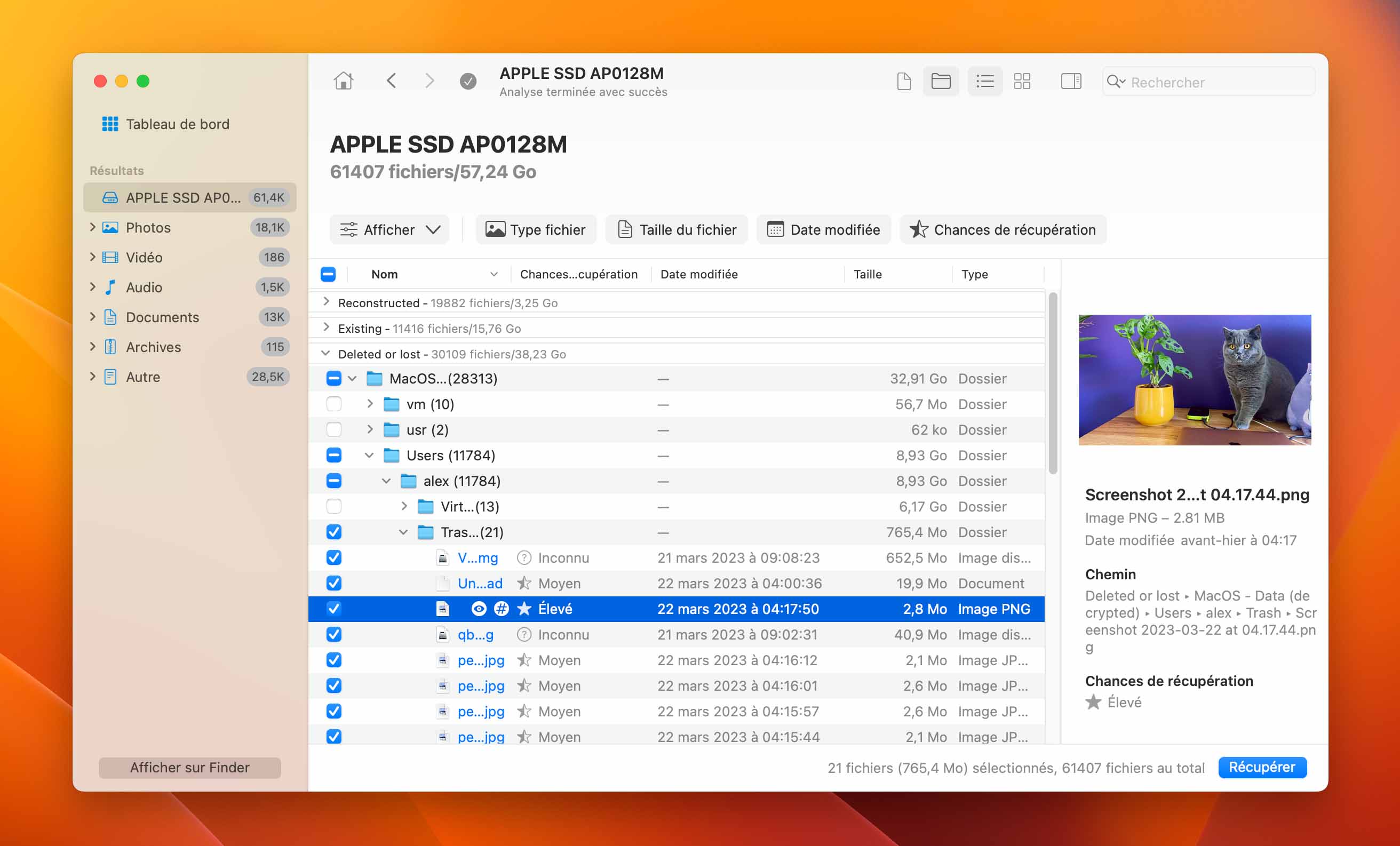Viewport: 1400px width, 846px height.
Task: Click the Vidéo category icon
Action: pos(110,258)
